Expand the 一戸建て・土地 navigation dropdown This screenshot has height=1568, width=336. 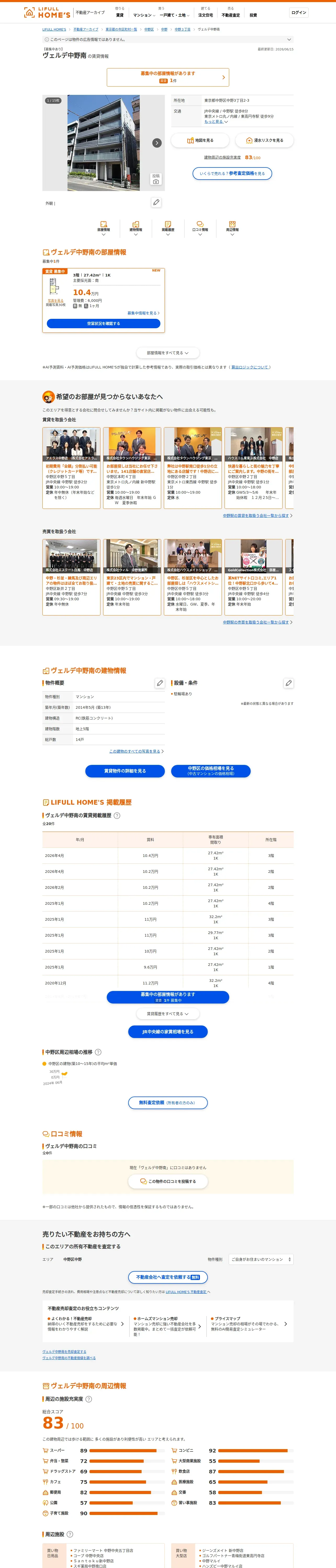[x=174, y=15]
